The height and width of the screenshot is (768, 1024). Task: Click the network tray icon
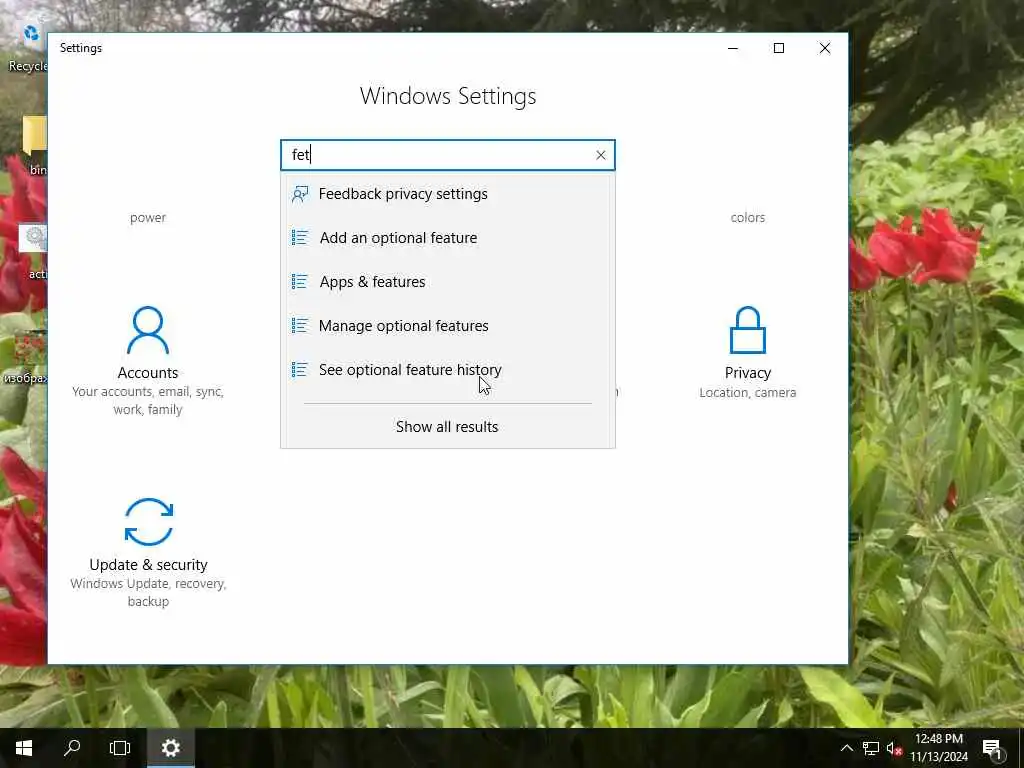click(871, 748)
